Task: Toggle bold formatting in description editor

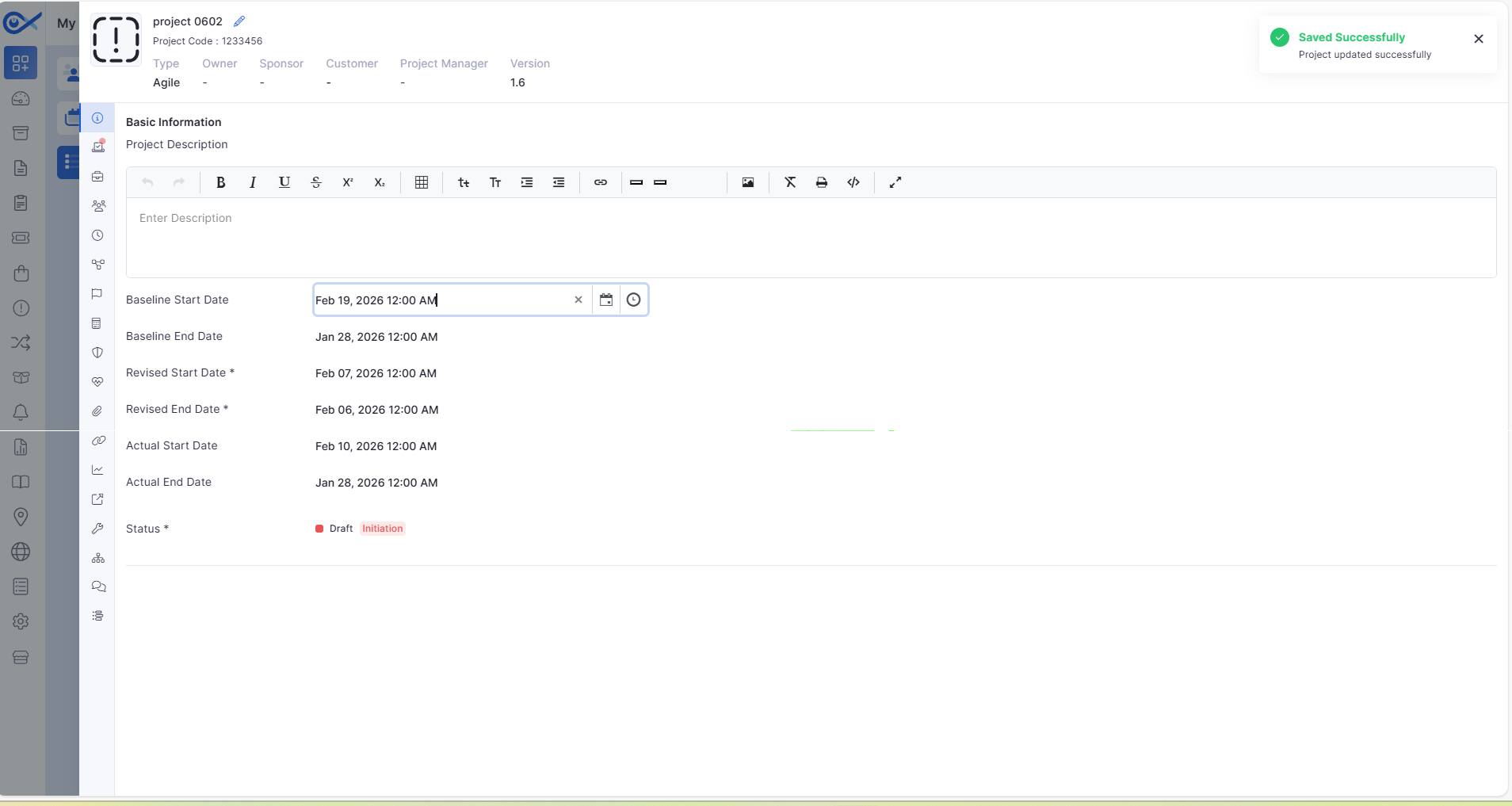Action: (221, 182)
